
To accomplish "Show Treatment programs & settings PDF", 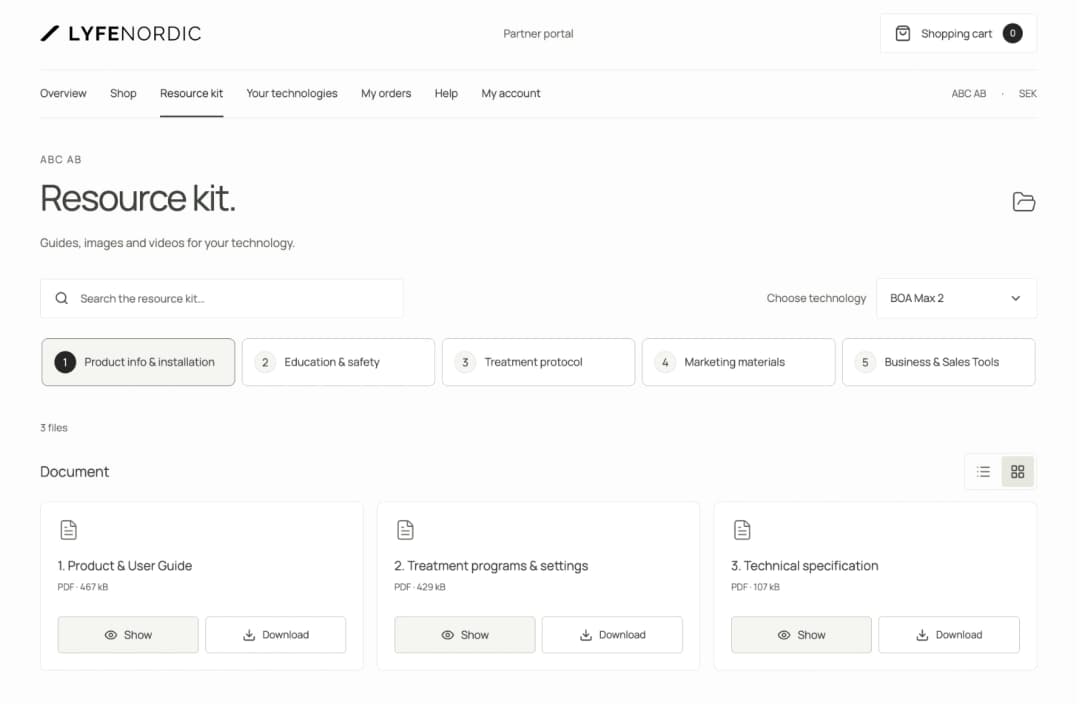I will 465,634.
